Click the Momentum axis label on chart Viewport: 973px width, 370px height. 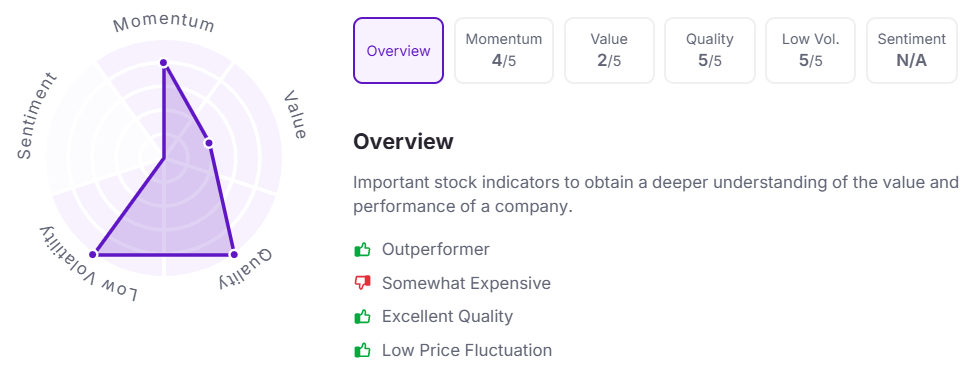(164, 24)
